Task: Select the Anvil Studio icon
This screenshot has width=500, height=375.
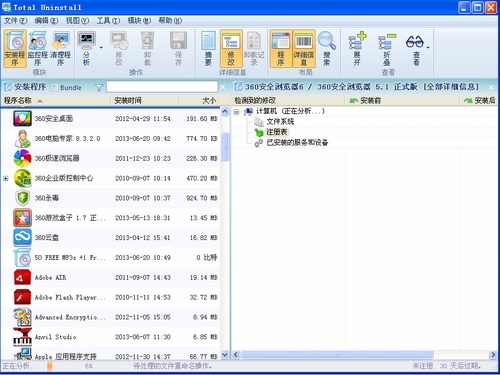Action: [22, 337]
